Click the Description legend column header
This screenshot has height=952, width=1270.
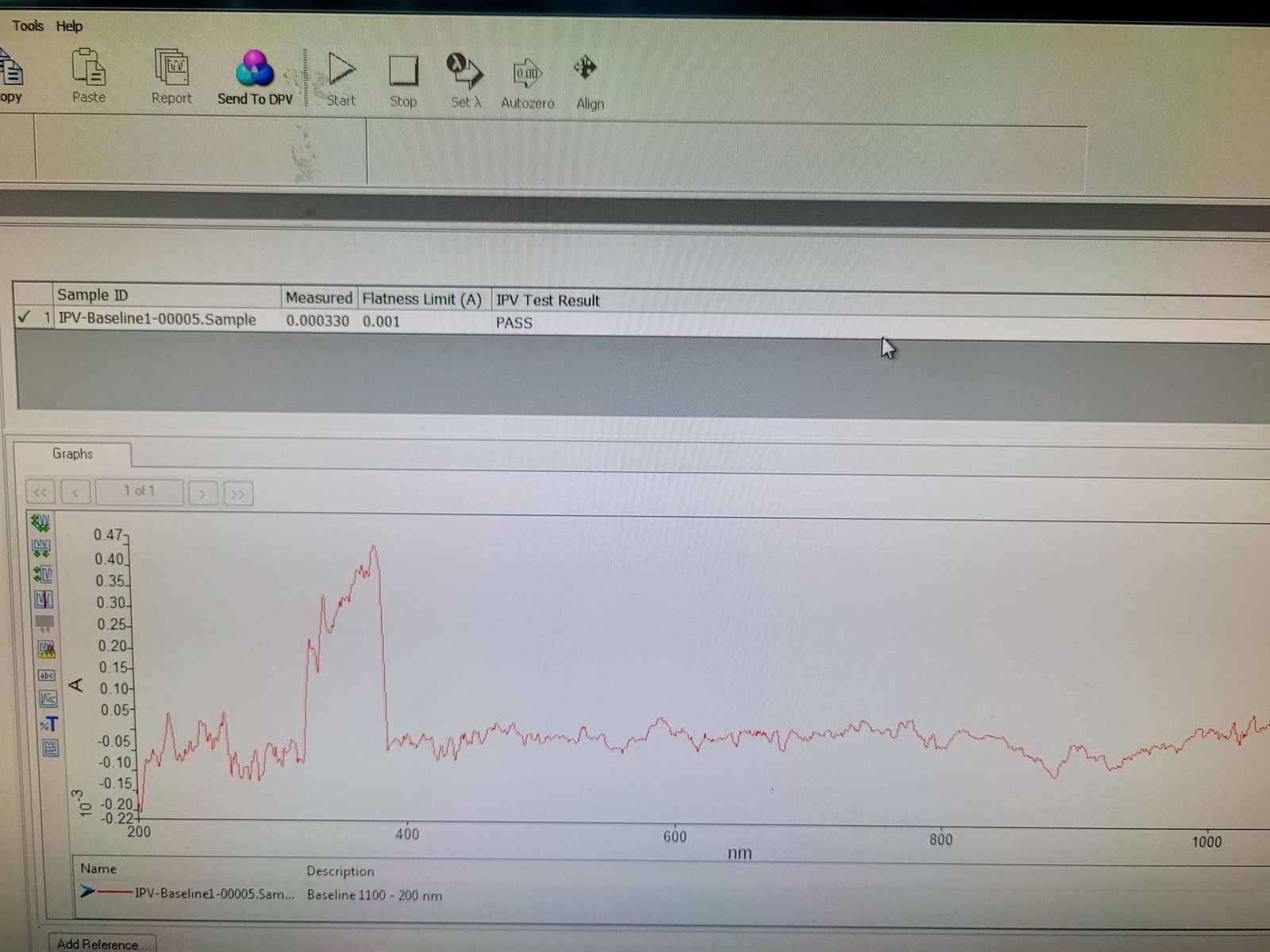(341, 871)
